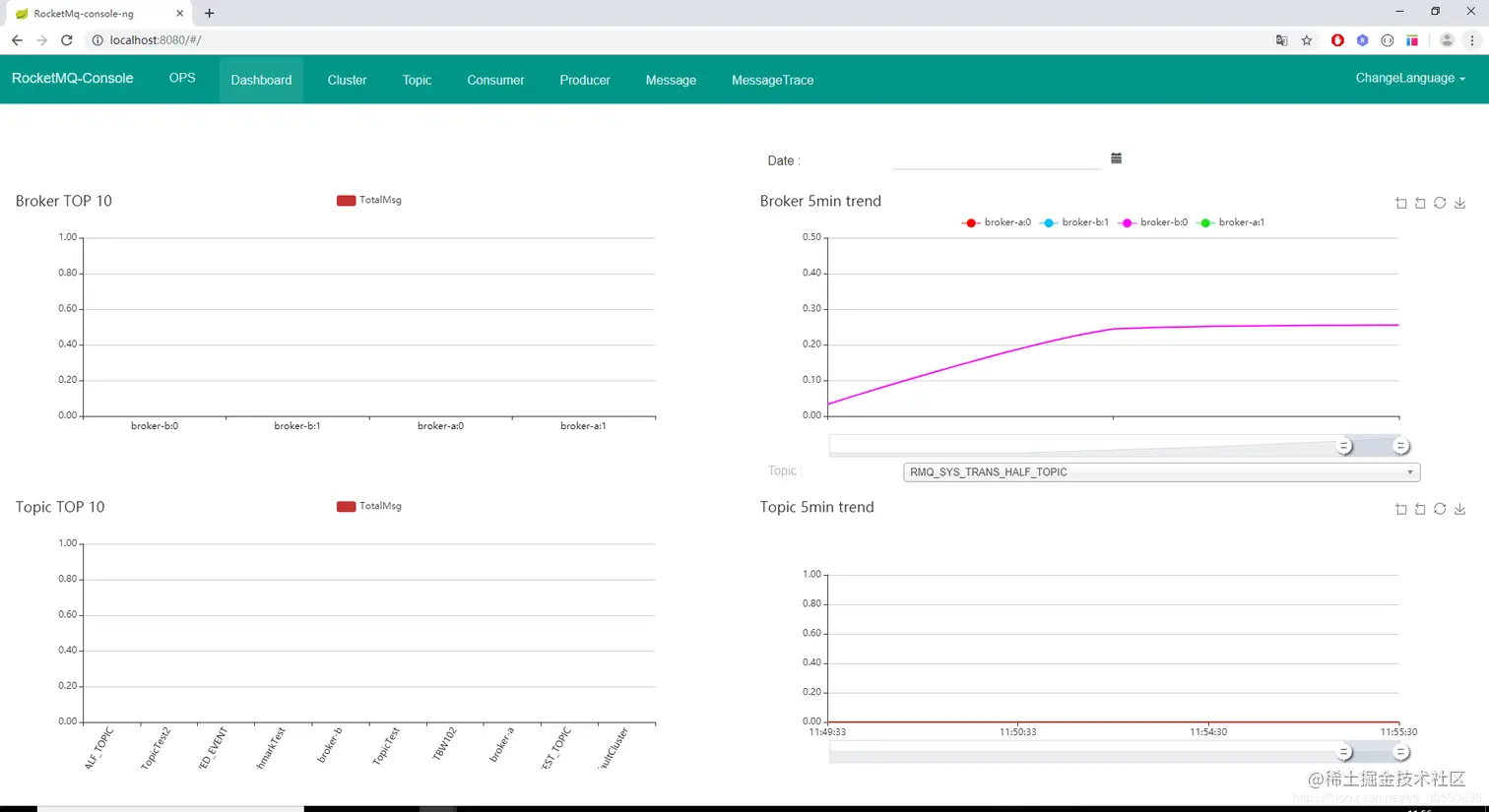The image size is (1489, 812).
Task: Go to the Topic page
Action: 417,80
